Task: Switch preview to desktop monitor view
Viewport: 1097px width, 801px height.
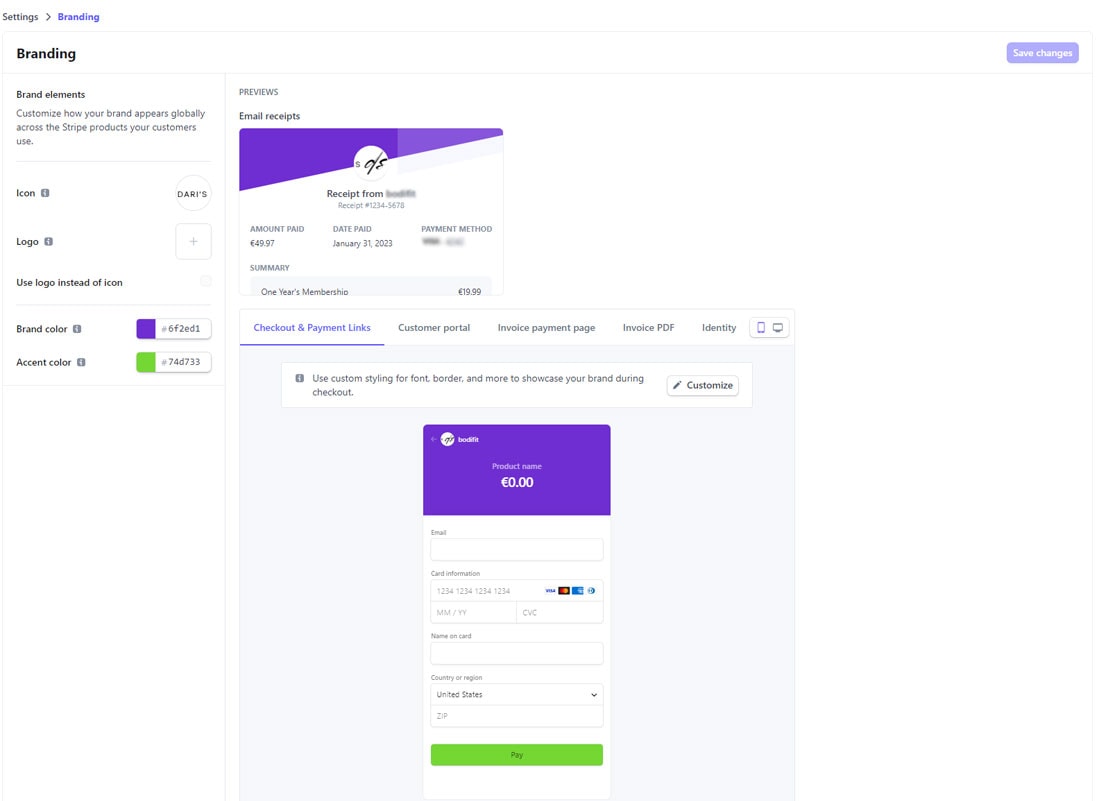Action: point(777,327)
